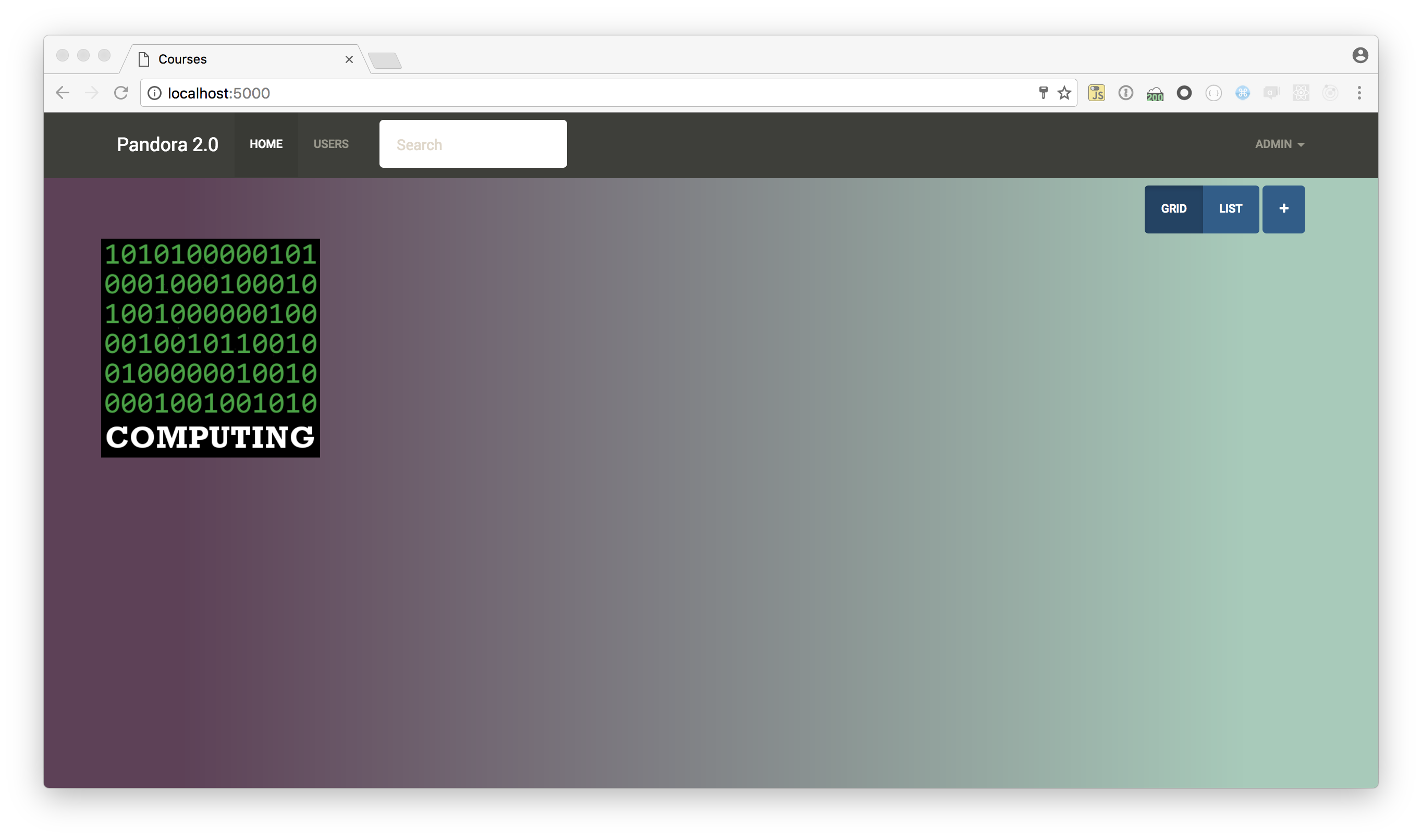Image resolution: width=1422 pixels, height=840 pixels.
Task: Click the curly braces extension icon
Action: coord(1213,93)
